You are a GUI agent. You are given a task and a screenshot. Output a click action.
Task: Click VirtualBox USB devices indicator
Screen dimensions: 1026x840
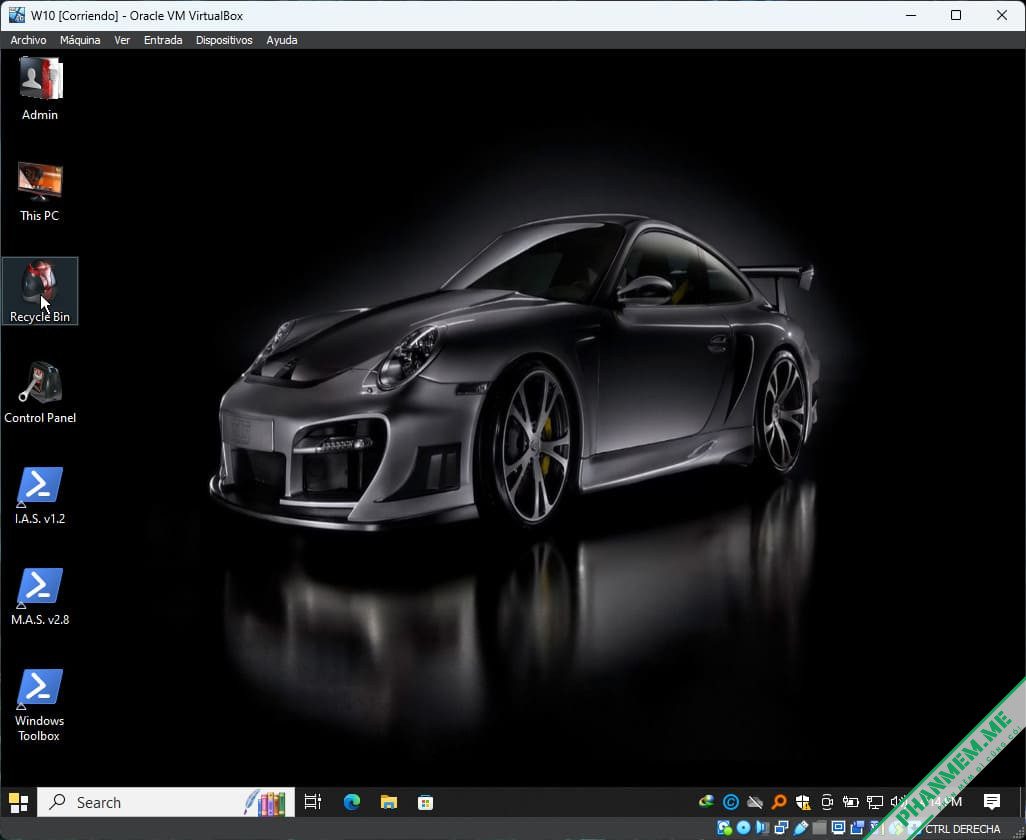point(800,828)
